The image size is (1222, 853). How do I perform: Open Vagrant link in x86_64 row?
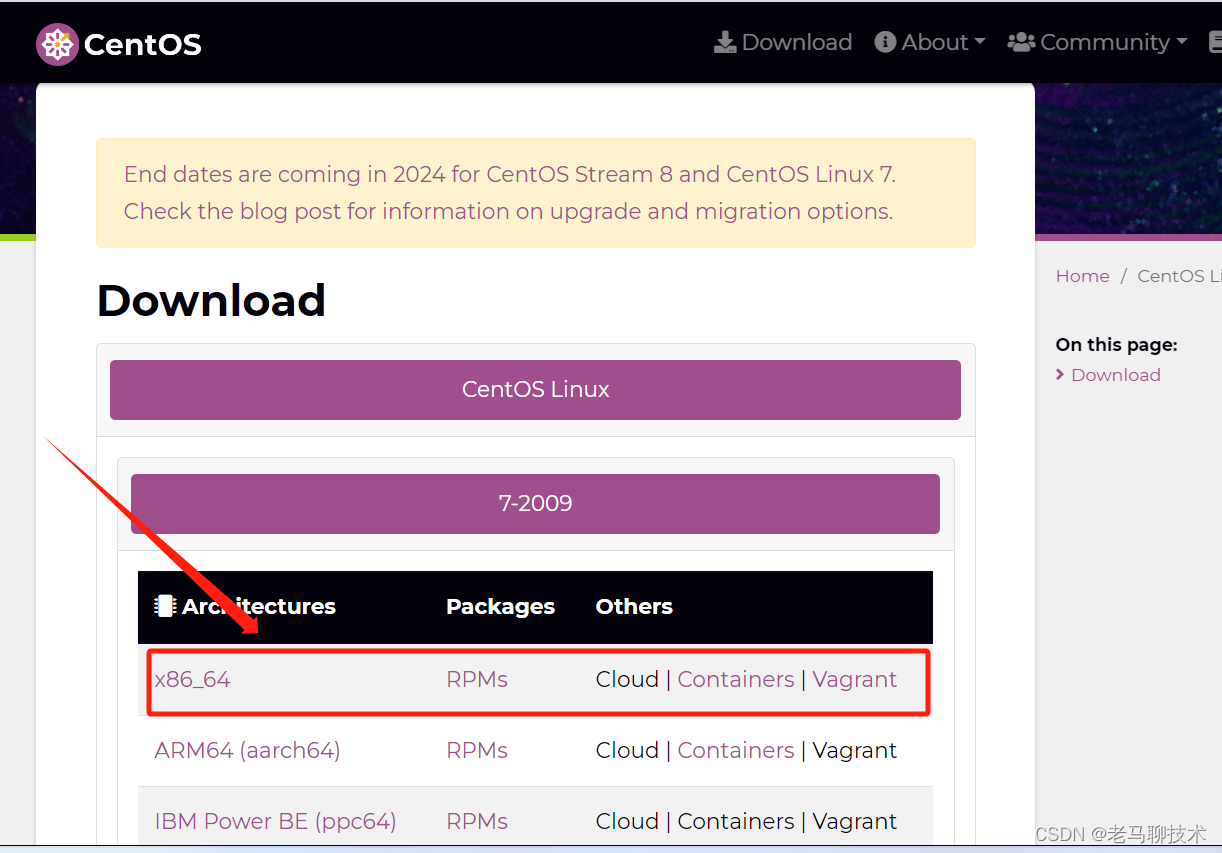pos(855,679)
